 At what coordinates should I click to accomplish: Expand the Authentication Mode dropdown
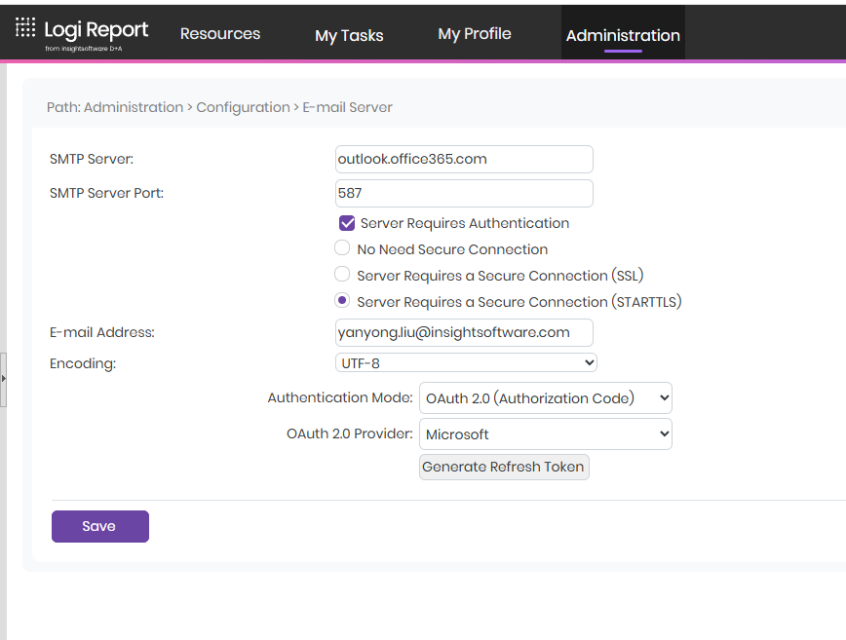pyautogui.click(x=545, y=398)
